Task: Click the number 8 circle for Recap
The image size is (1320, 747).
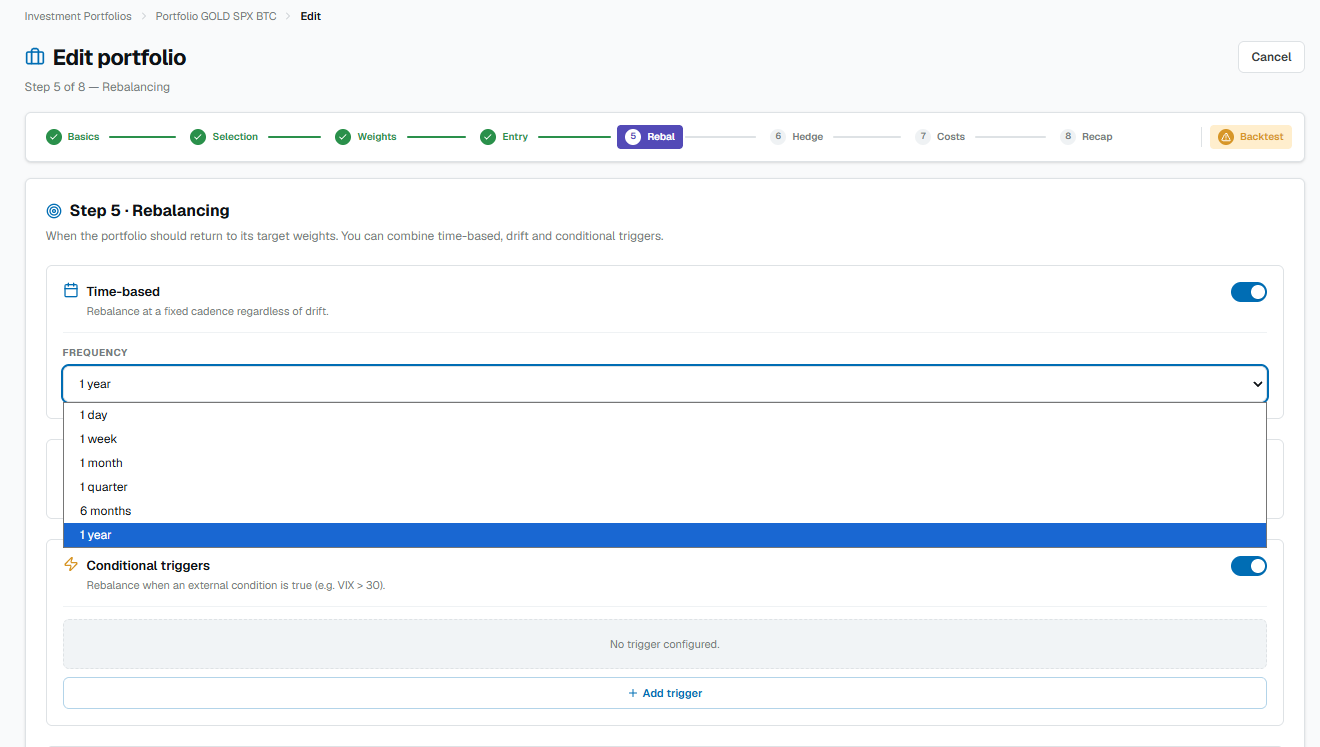Action: (1068, 137)
